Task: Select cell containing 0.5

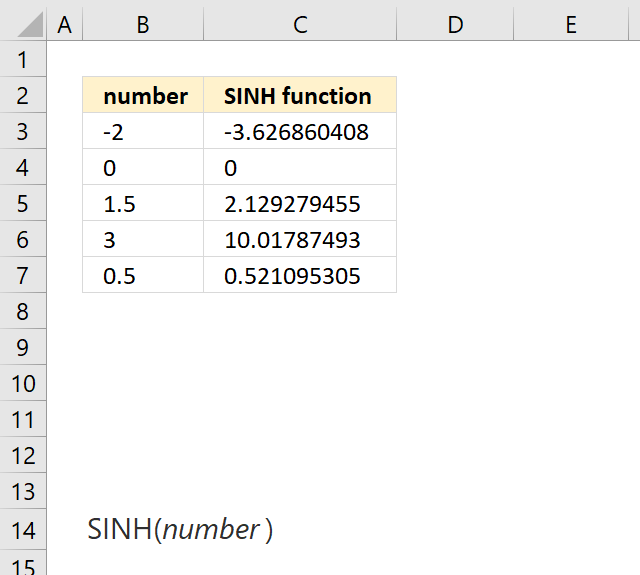Action: pyautogui.click(x=143, y=275)
